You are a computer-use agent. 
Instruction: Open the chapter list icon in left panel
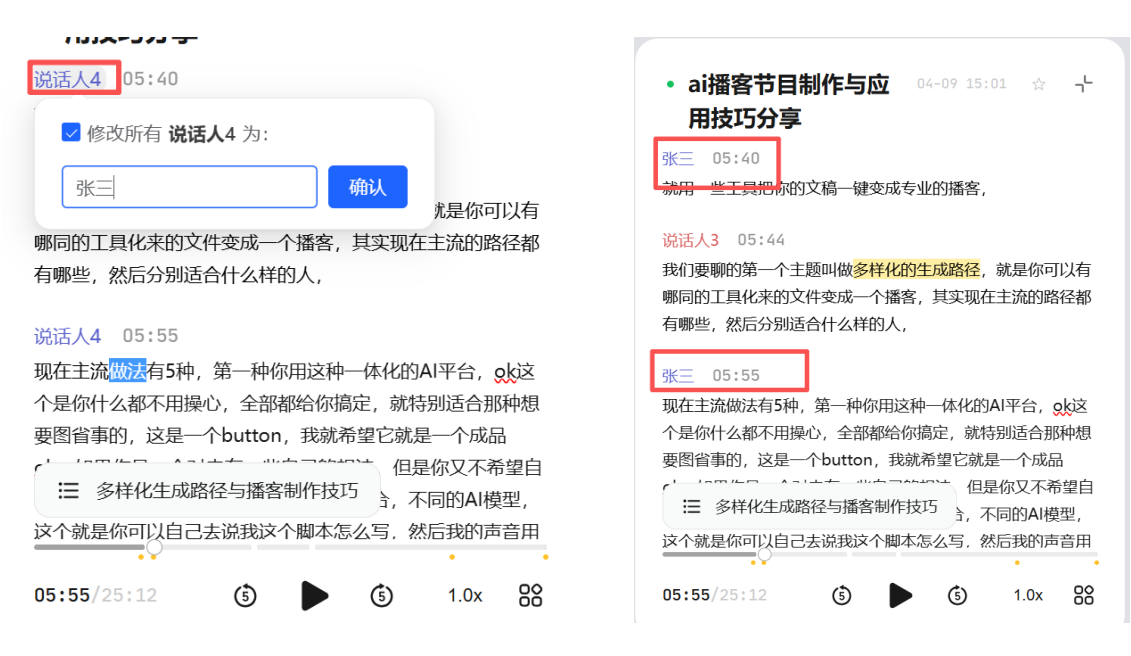click(69, 491)
